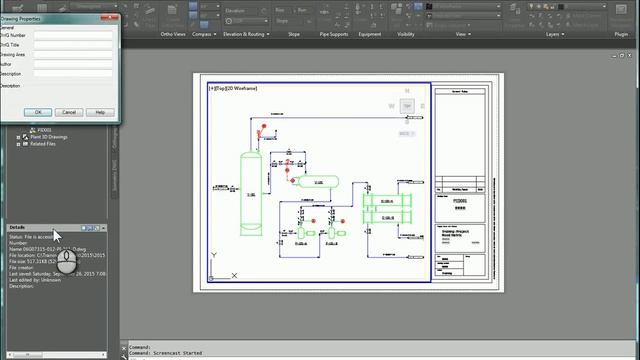Click Cancel in Drawing Properties dialog
Screen dimensions: 640x360
click(69, 112)
